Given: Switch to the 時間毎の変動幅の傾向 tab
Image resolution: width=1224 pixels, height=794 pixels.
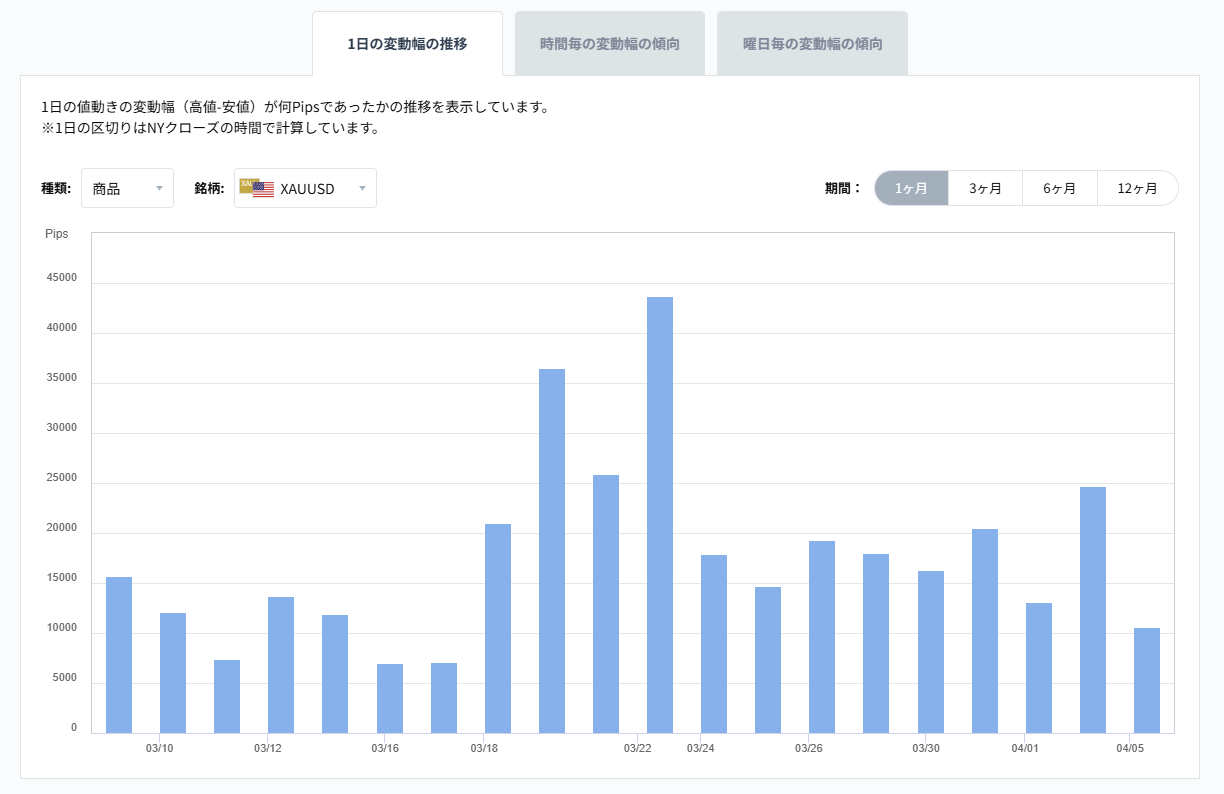Looking at the screenshot, I should click(610, 42).
